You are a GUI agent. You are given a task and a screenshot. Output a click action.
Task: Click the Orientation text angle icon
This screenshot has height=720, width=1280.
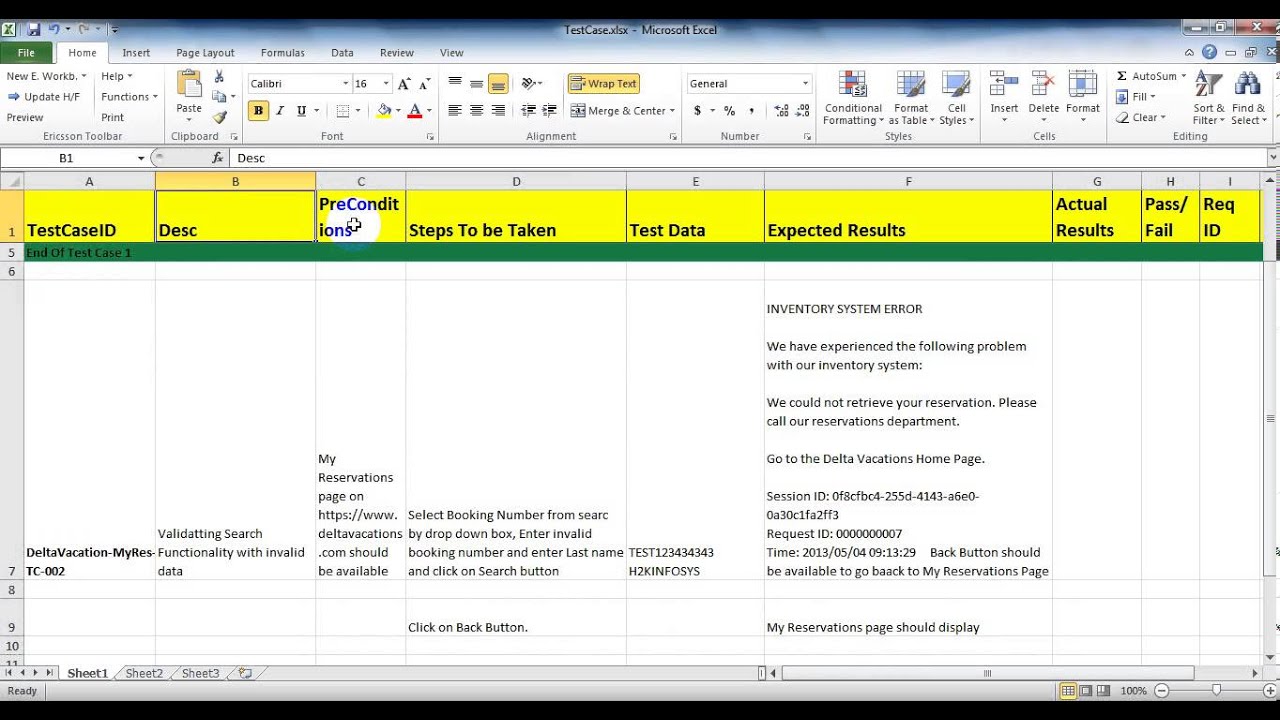pyautogui.click(x=528, y=84)
